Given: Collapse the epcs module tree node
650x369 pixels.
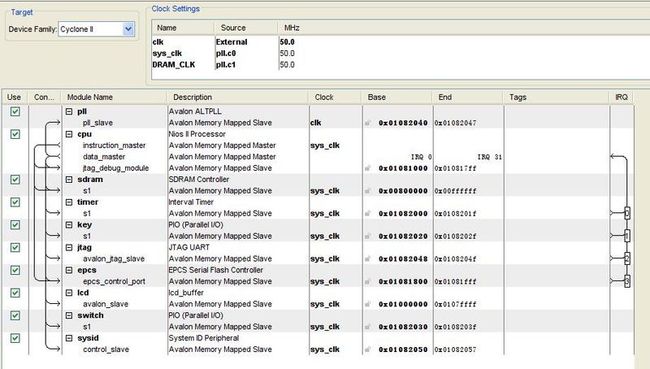Looking at the screenshot, I should click(69, 270).
